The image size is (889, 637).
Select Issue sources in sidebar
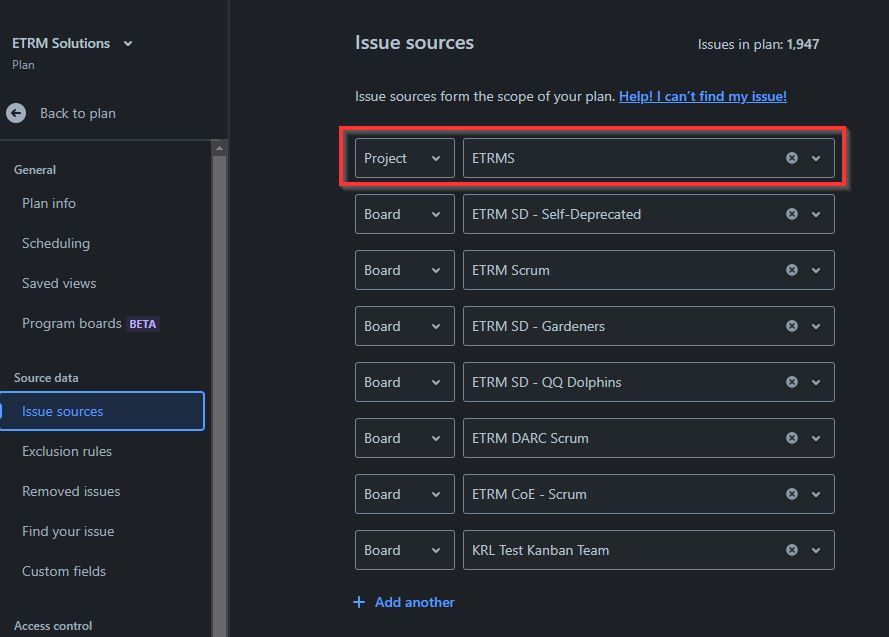(102, 411)
